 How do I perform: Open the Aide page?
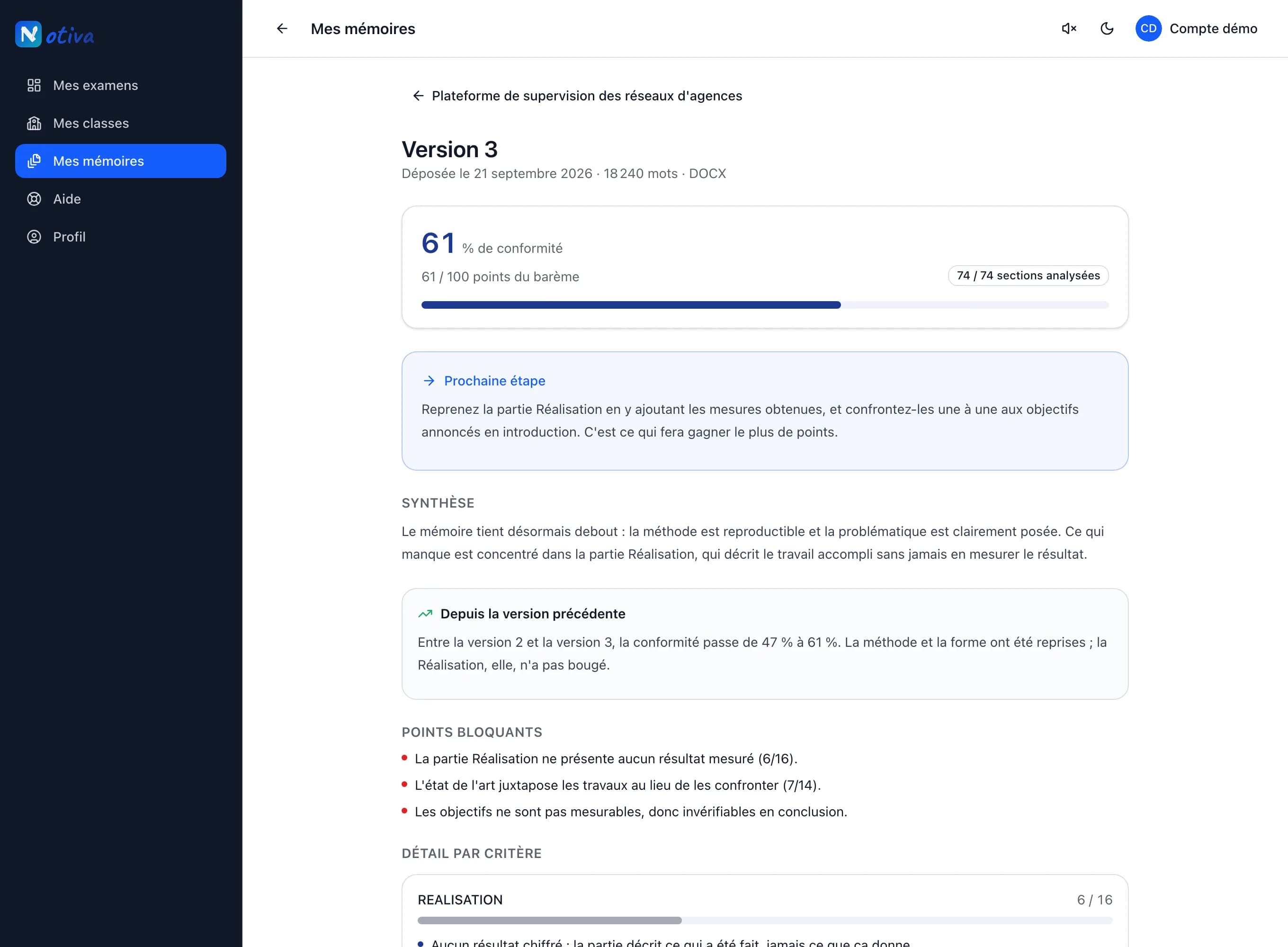120,199
